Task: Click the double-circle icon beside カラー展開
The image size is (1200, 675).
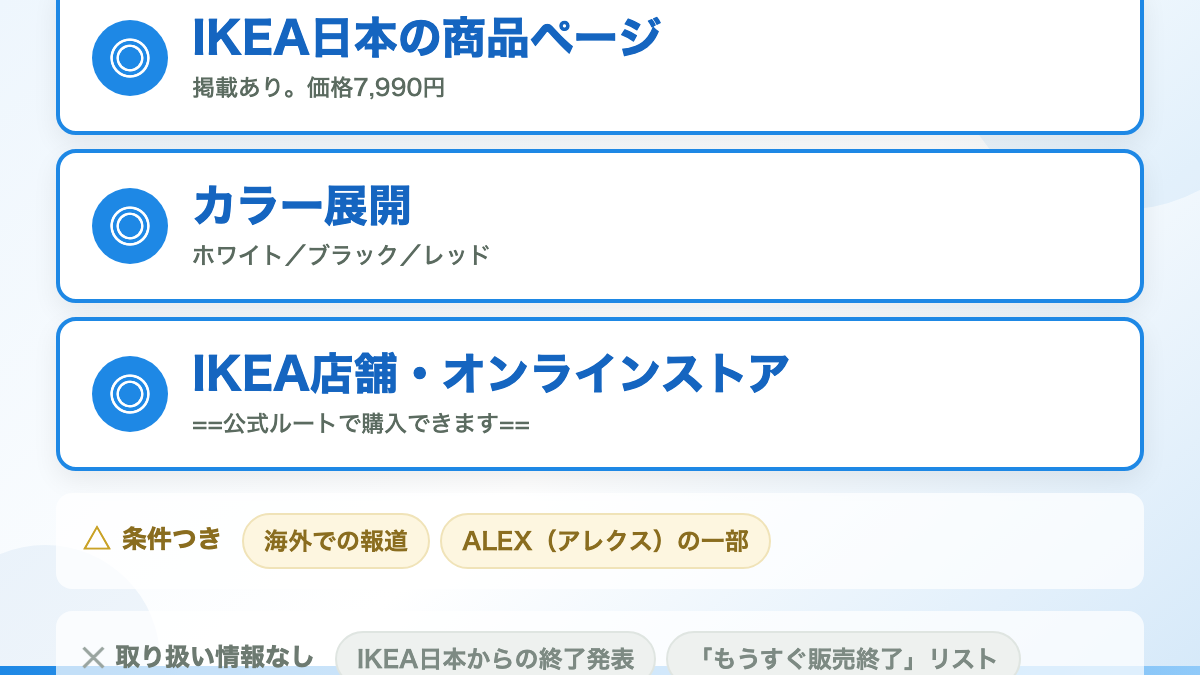Action: coord(130,226)
